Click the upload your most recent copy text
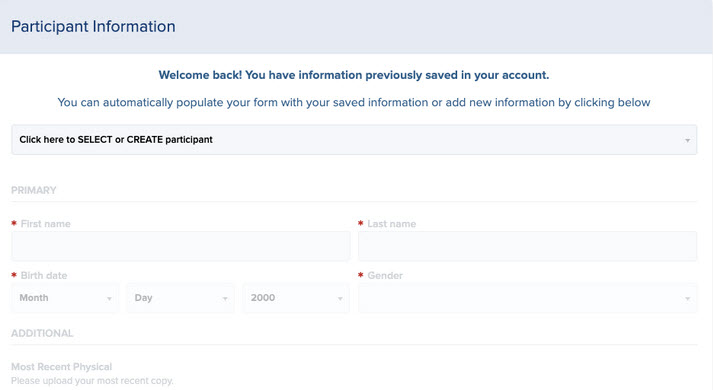The image size is (713, 390). click(92, 381)
